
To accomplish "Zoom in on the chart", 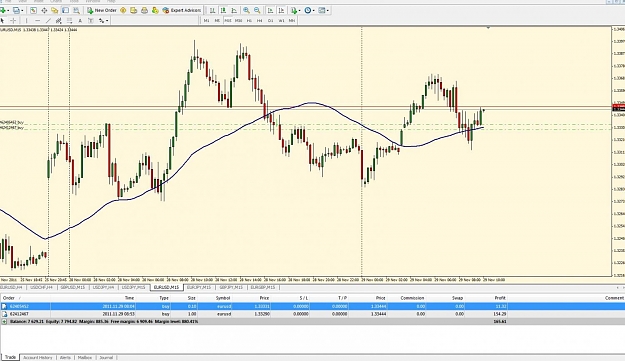I will point(246,10).
